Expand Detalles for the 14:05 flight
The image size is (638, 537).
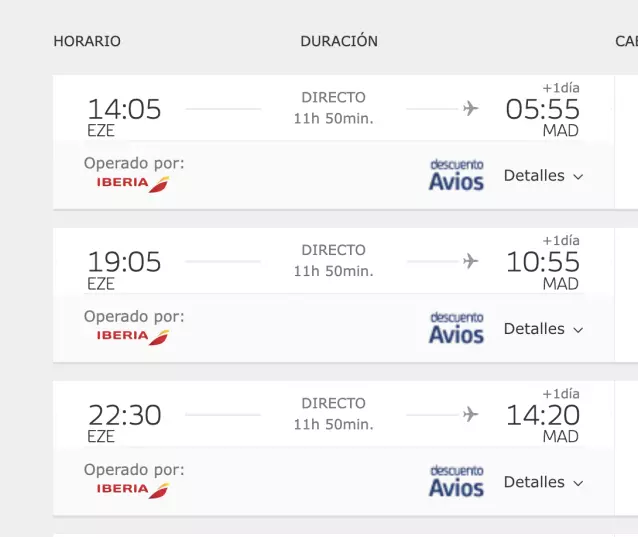[543, 176]
